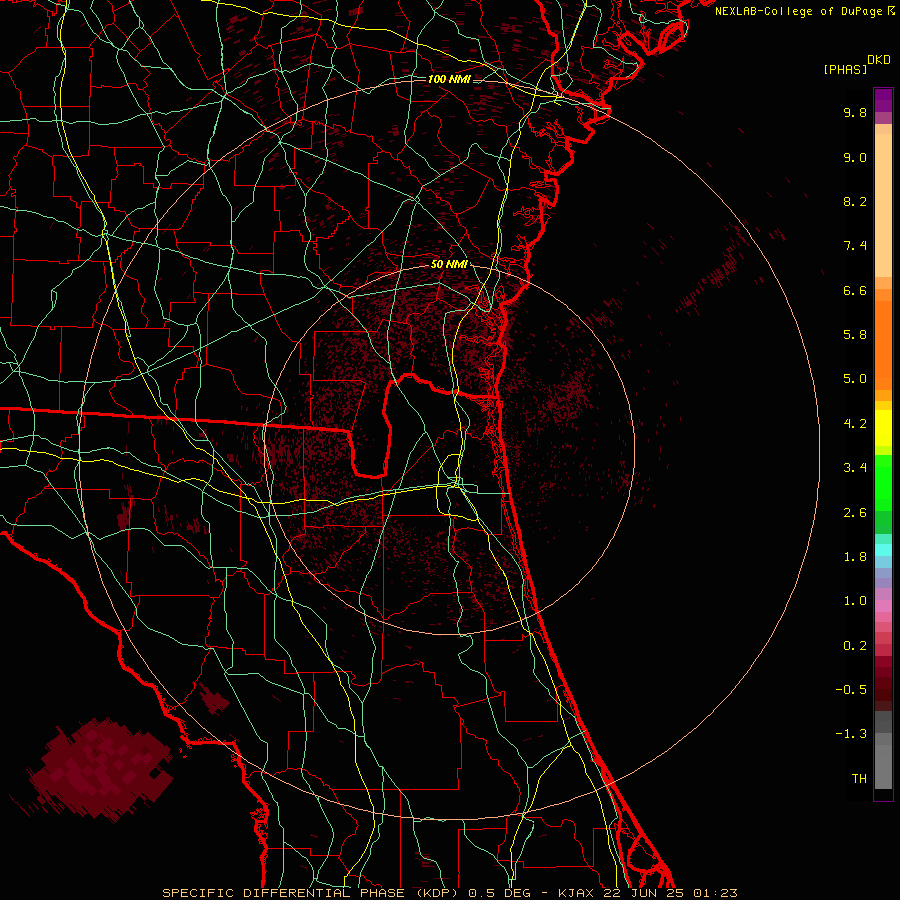Click the 1.8 scale value
900x900 pixels.
pos(855,557)
